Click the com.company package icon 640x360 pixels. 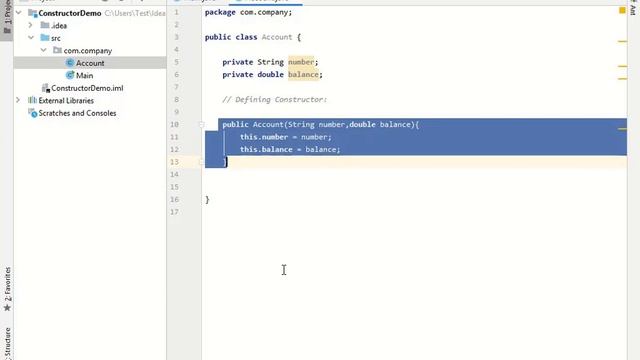point(57,50)
